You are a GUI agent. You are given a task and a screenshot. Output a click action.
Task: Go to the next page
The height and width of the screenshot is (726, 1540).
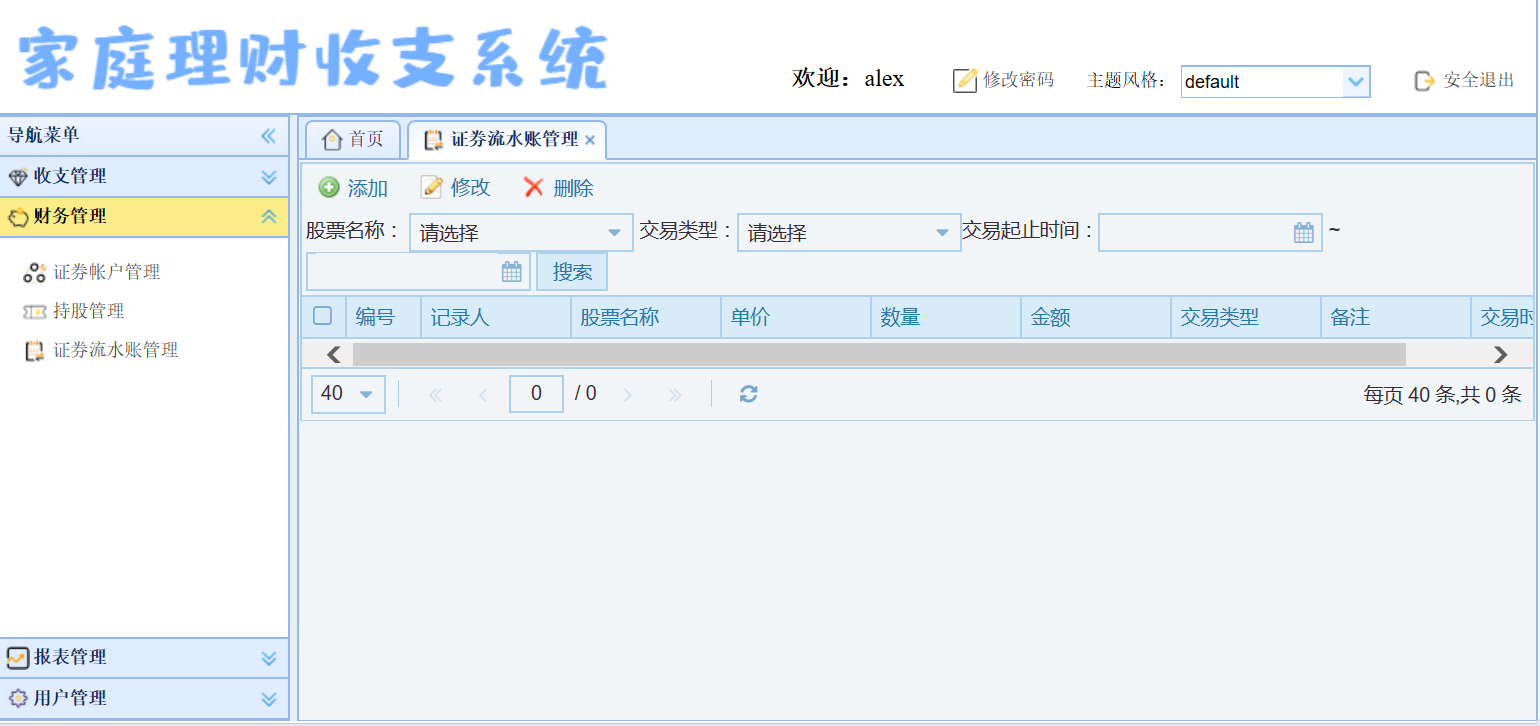tap(627, 394)
